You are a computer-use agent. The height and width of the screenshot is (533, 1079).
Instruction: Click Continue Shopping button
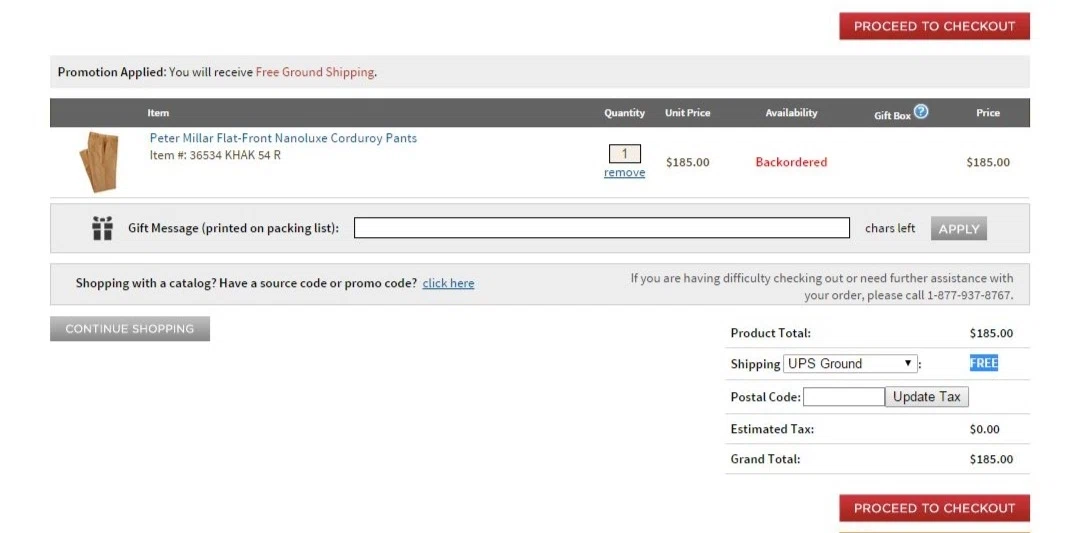[130, 329]
